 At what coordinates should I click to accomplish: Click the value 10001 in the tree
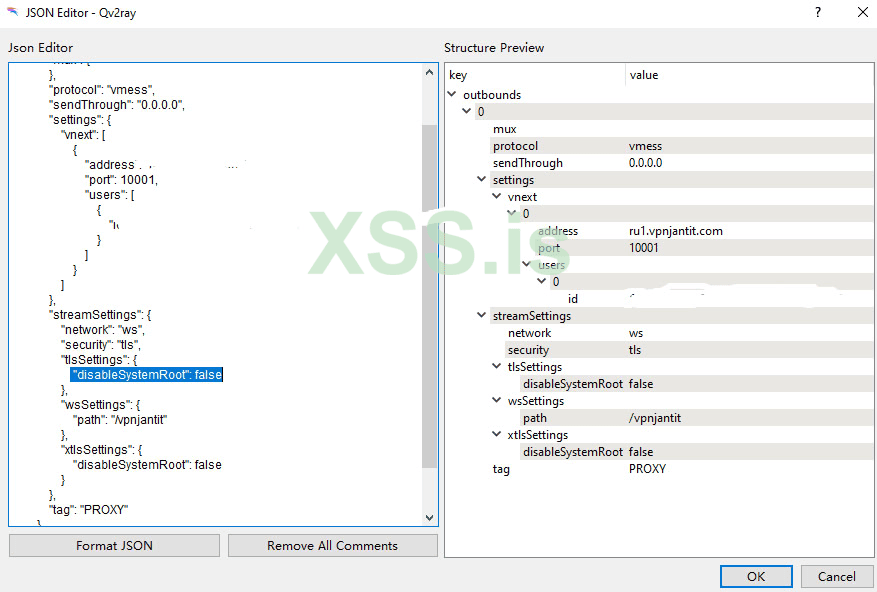[x=643, y=247]
